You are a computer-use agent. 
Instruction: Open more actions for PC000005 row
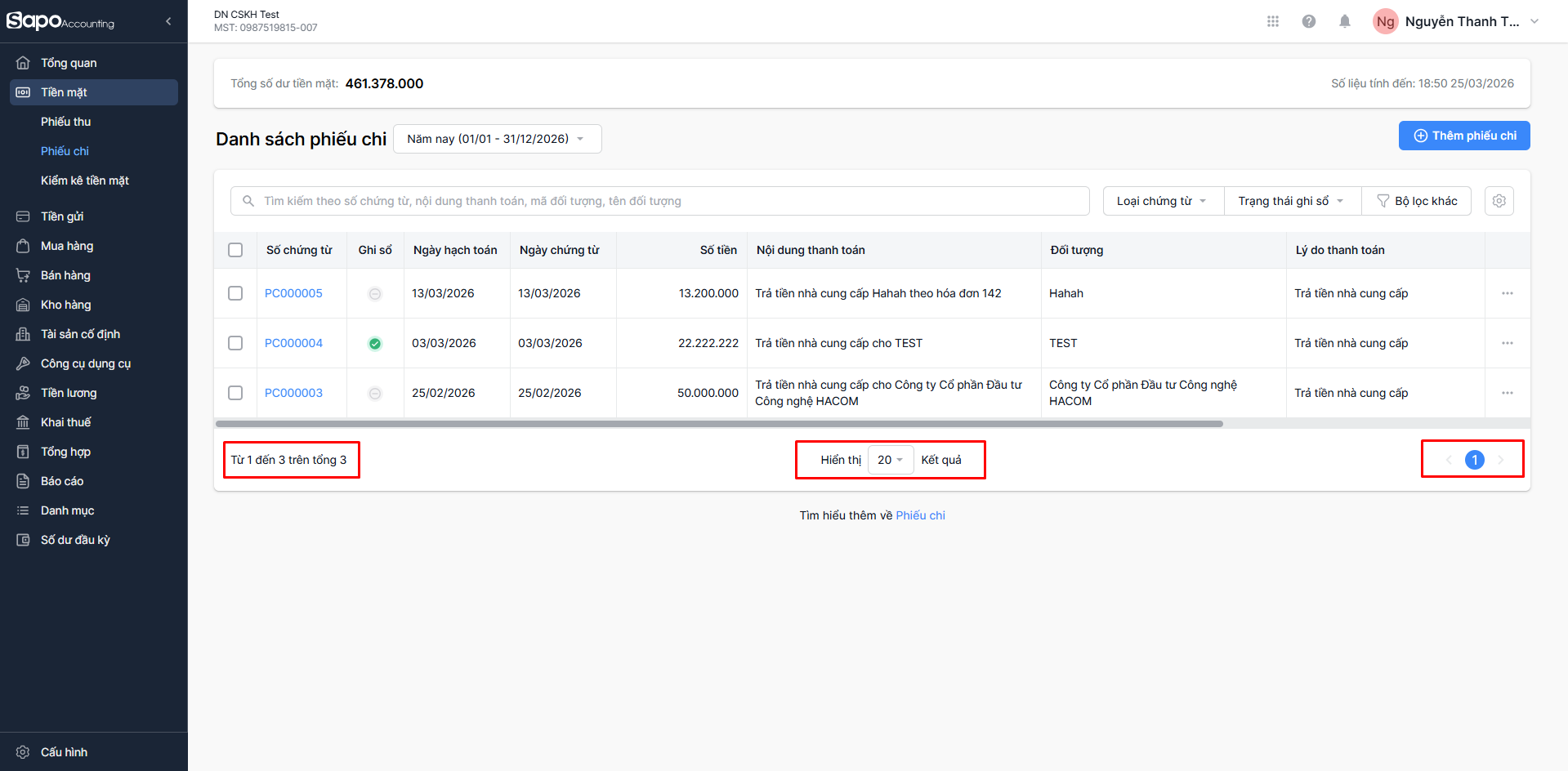1507,293
